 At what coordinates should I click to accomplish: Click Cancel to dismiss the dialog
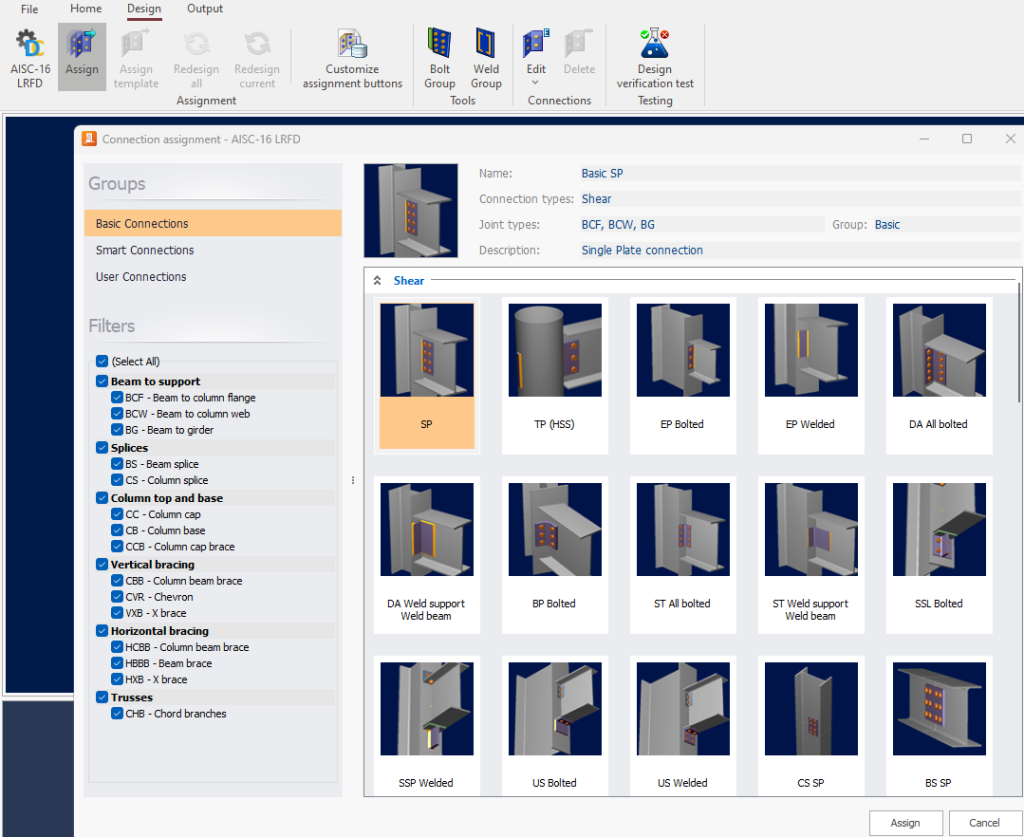tap(984, 823)
